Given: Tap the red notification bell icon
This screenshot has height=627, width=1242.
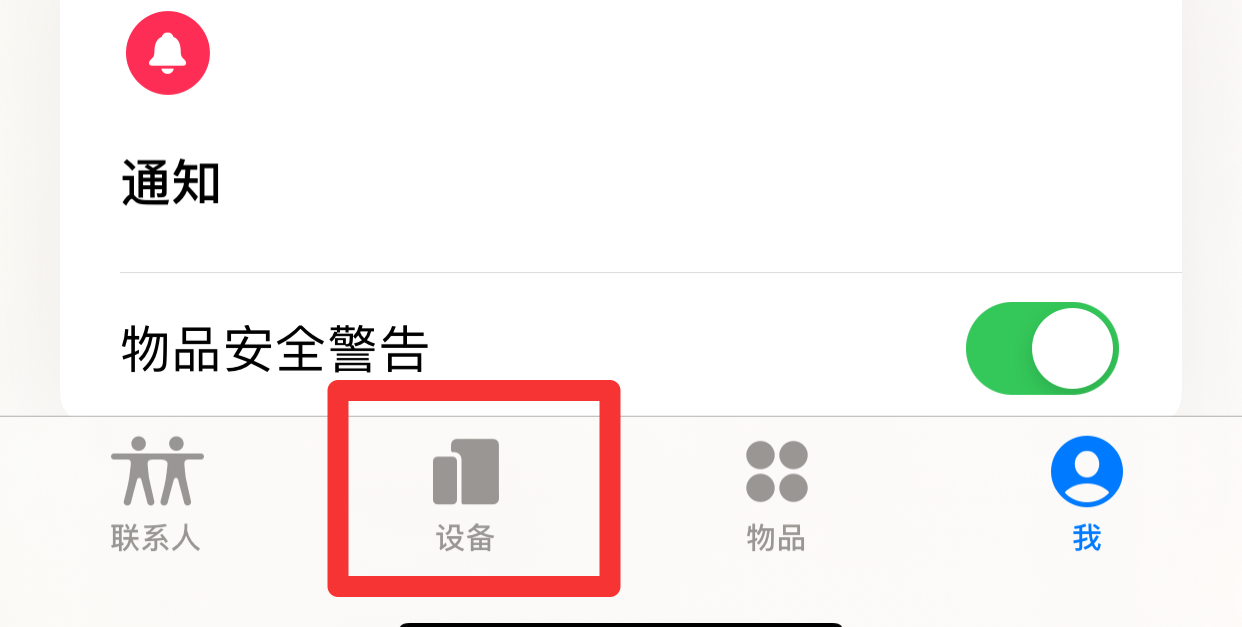Looking at the screenshot, I should tap(168, 53).
